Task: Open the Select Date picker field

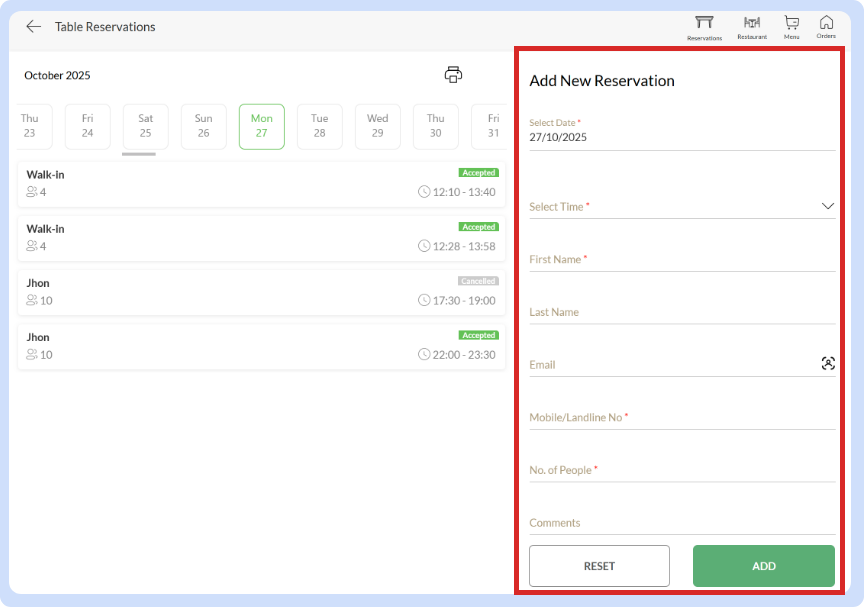Action: pyautogui.click(x=681, y=137)
